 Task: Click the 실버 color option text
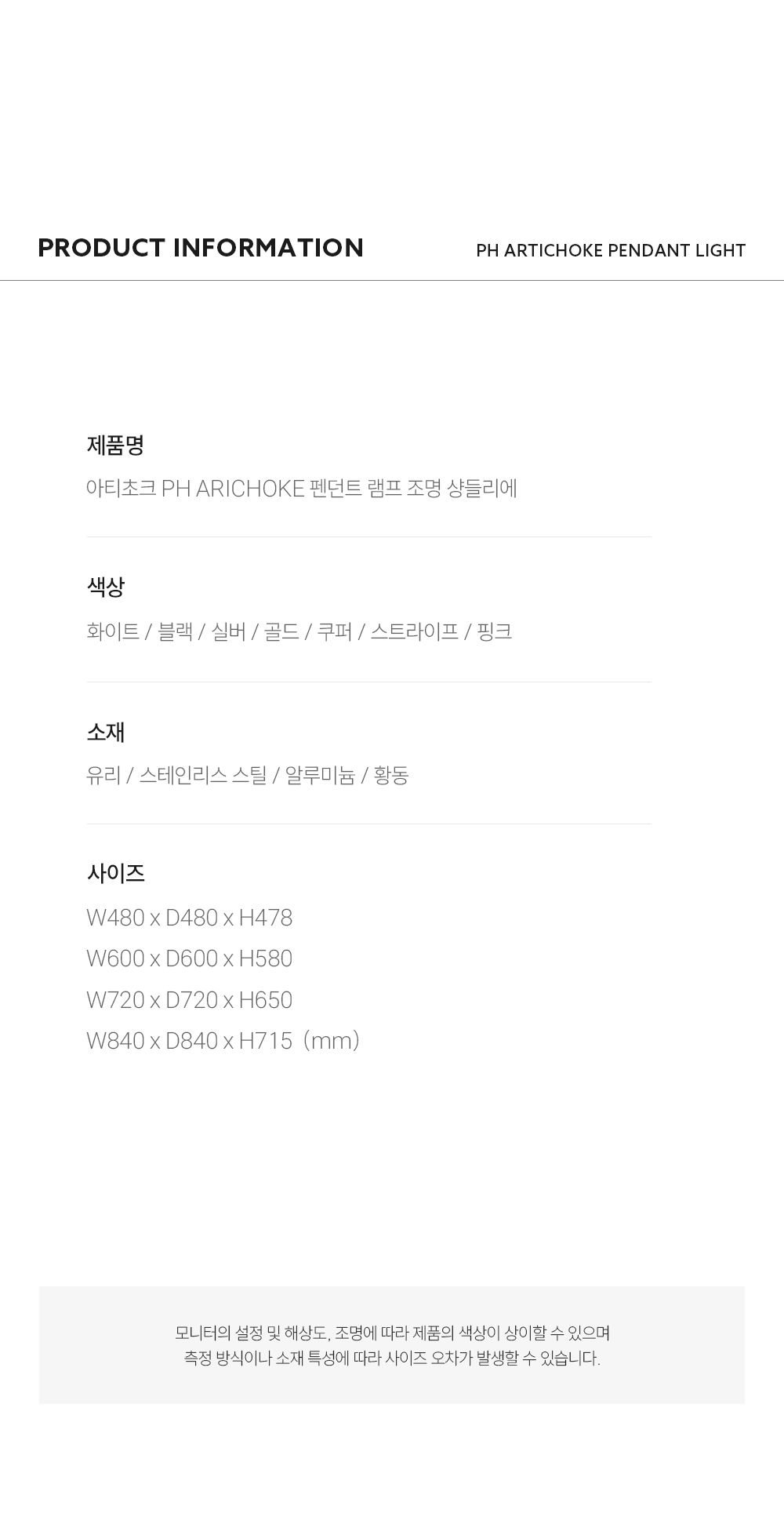228,631
